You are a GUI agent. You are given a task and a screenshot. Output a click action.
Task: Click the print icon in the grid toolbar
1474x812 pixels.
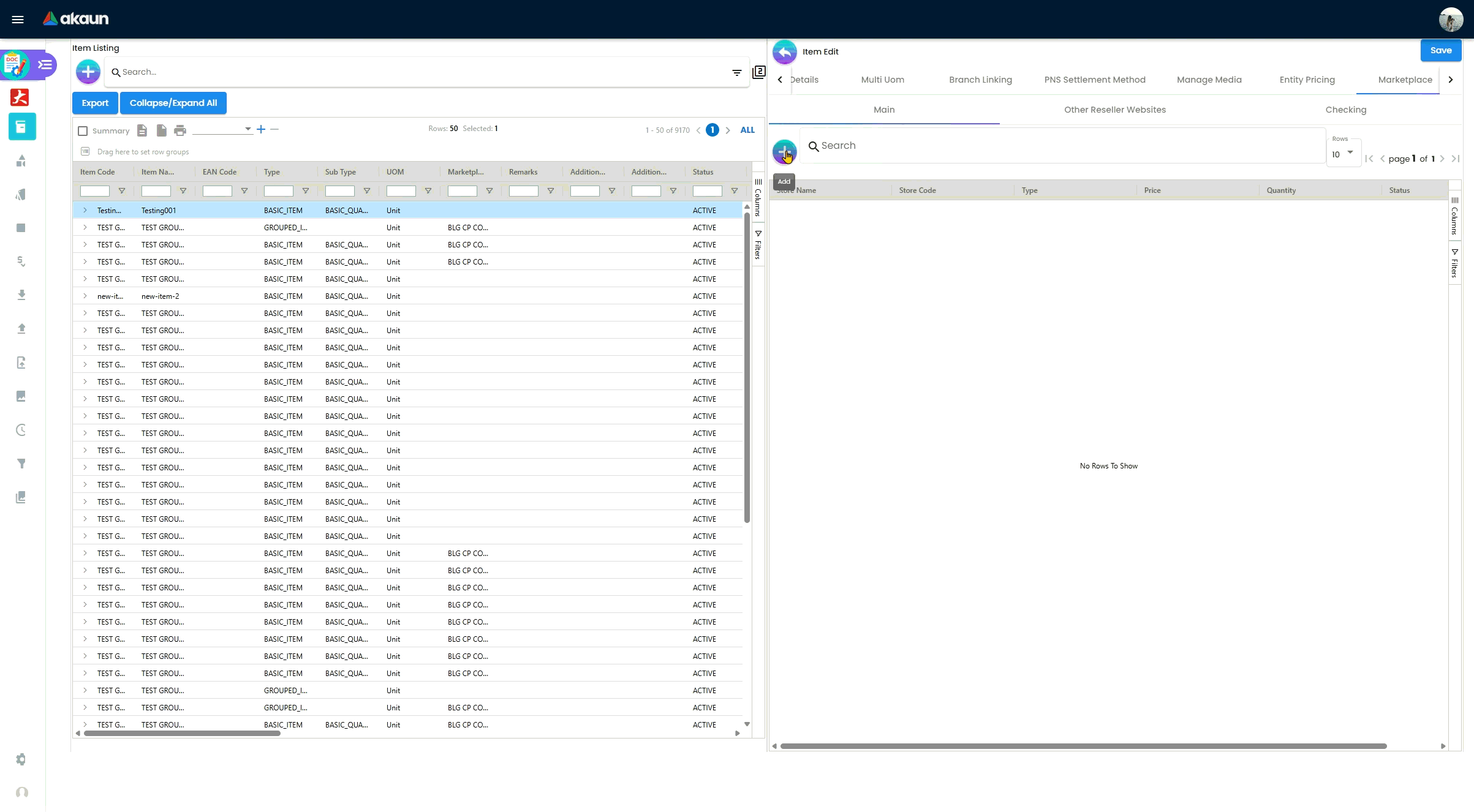pyautogui.click(x=180, y=130)
